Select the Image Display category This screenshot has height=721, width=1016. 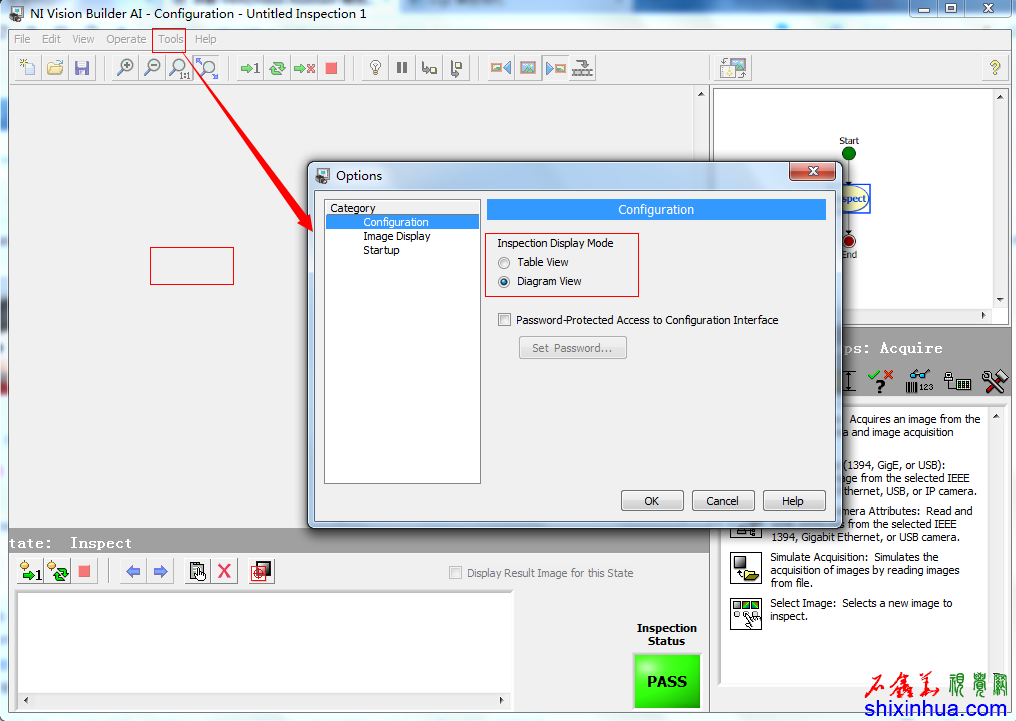(397, 236)
